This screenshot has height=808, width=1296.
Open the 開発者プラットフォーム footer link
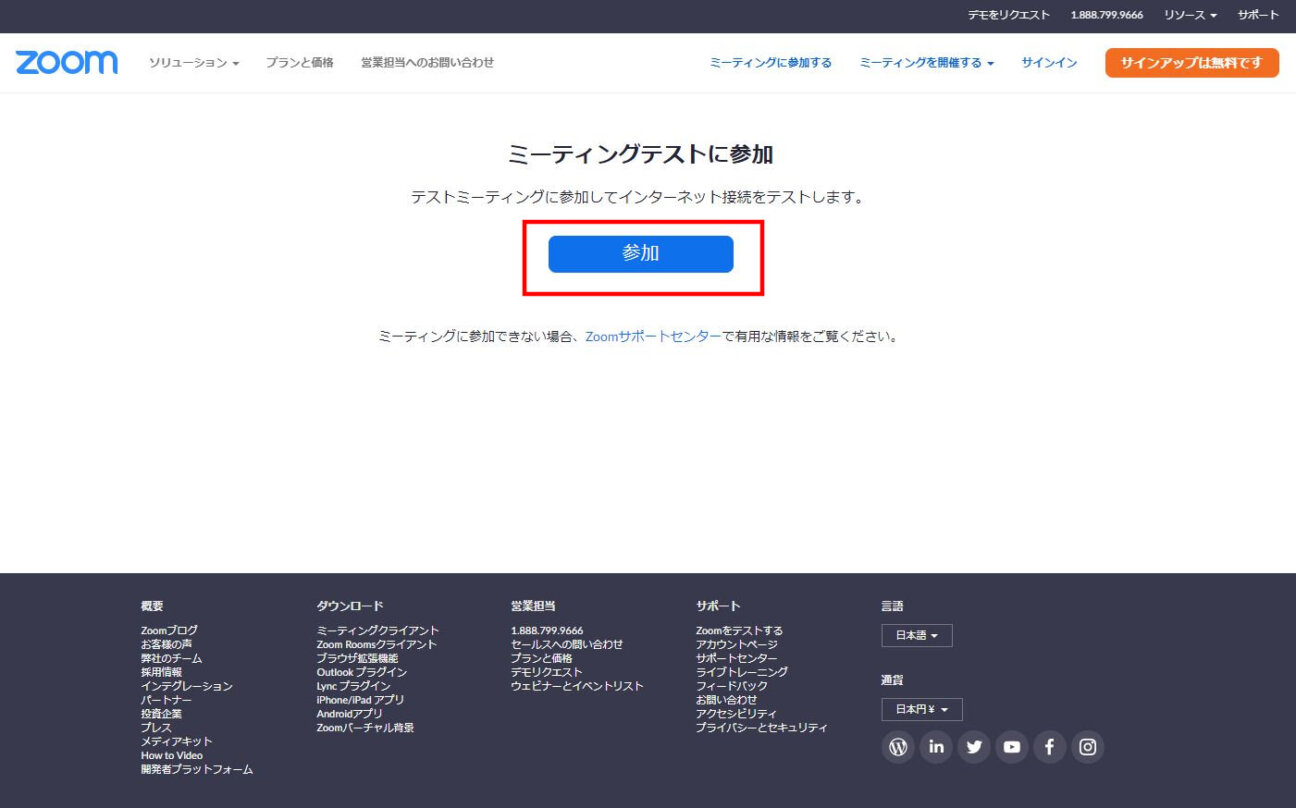tap(197, 770)
